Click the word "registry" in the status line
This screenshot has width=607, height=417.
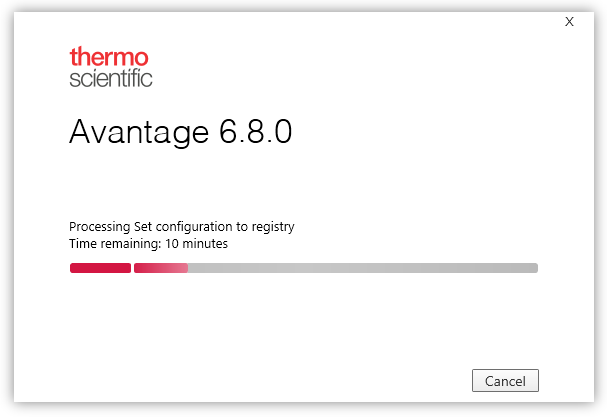pyautogui.click(x=273, y=227)
